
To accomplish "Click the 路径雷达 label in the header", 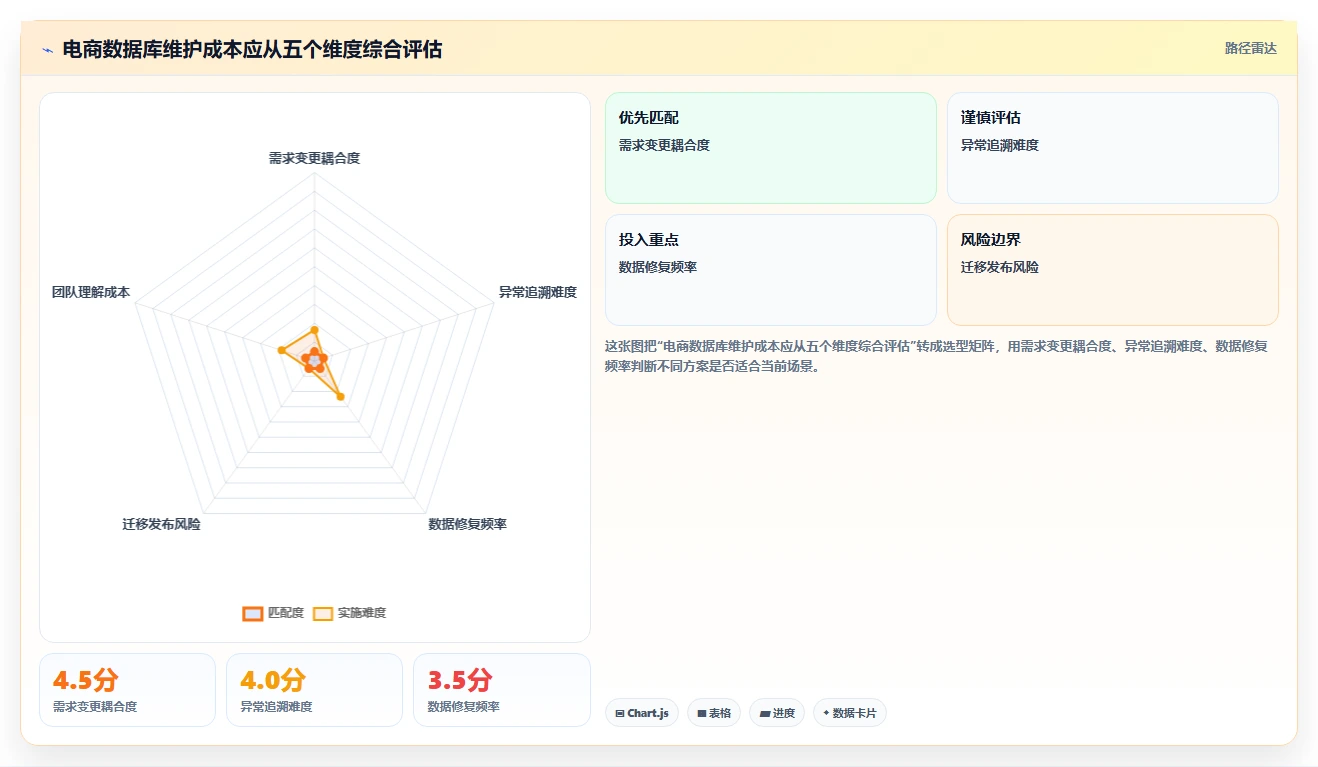I will [x=1250, y=48].
